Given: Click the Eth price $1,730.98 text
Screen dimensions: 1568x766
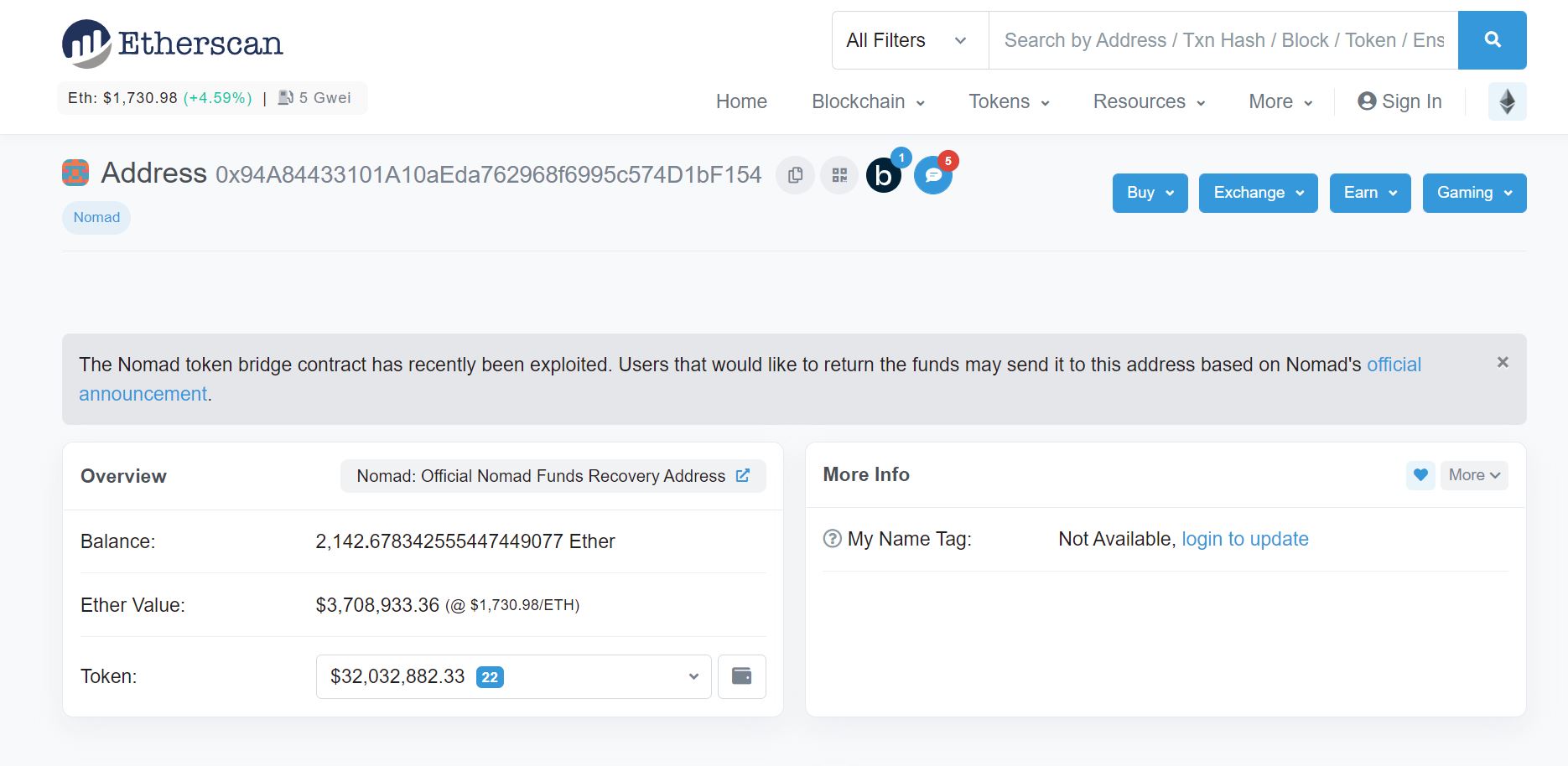Looking at the screenshot, I should tap(122, 98).
